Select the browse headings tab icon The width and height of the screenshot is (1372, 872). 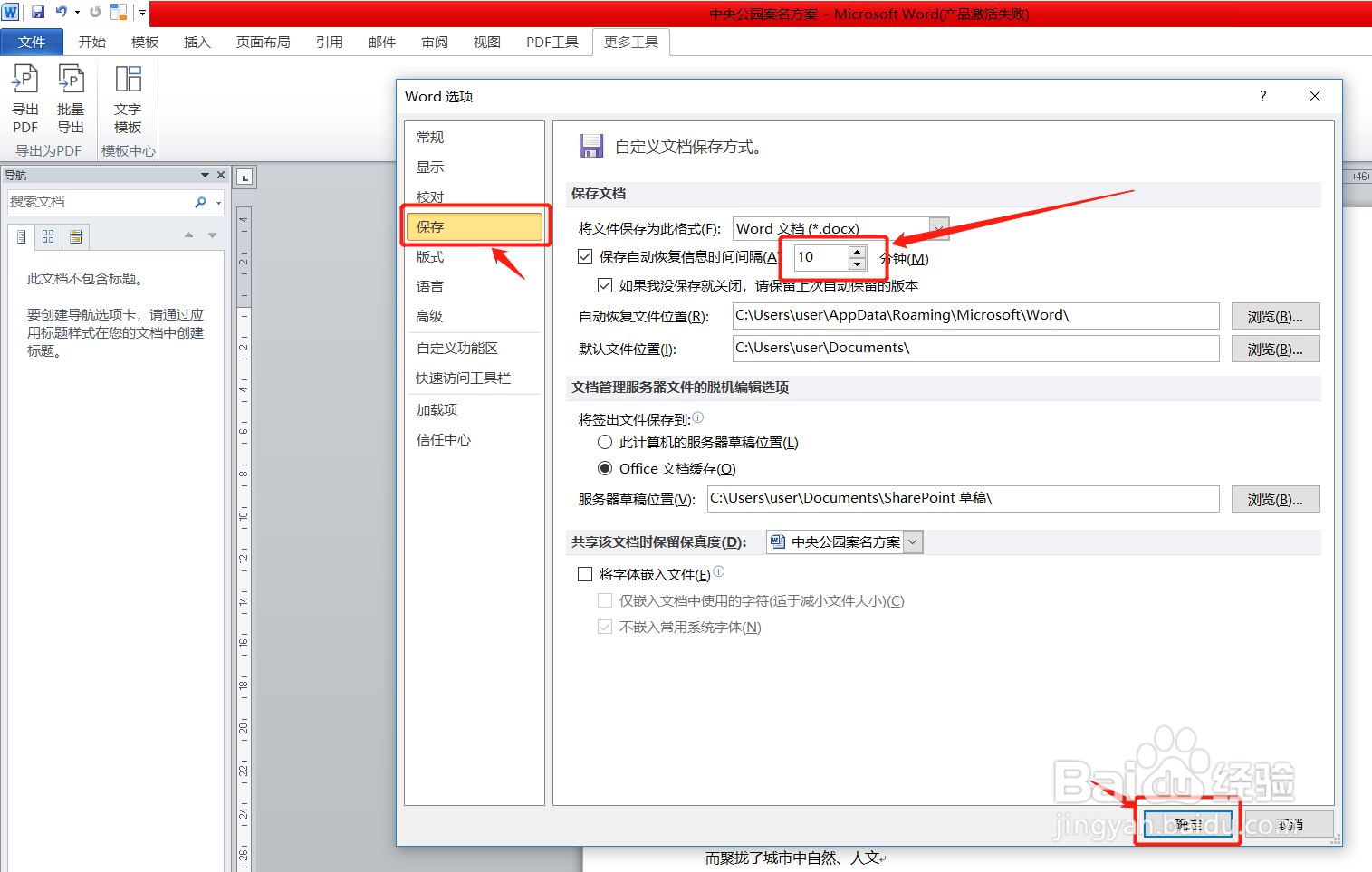pos(22,236)
